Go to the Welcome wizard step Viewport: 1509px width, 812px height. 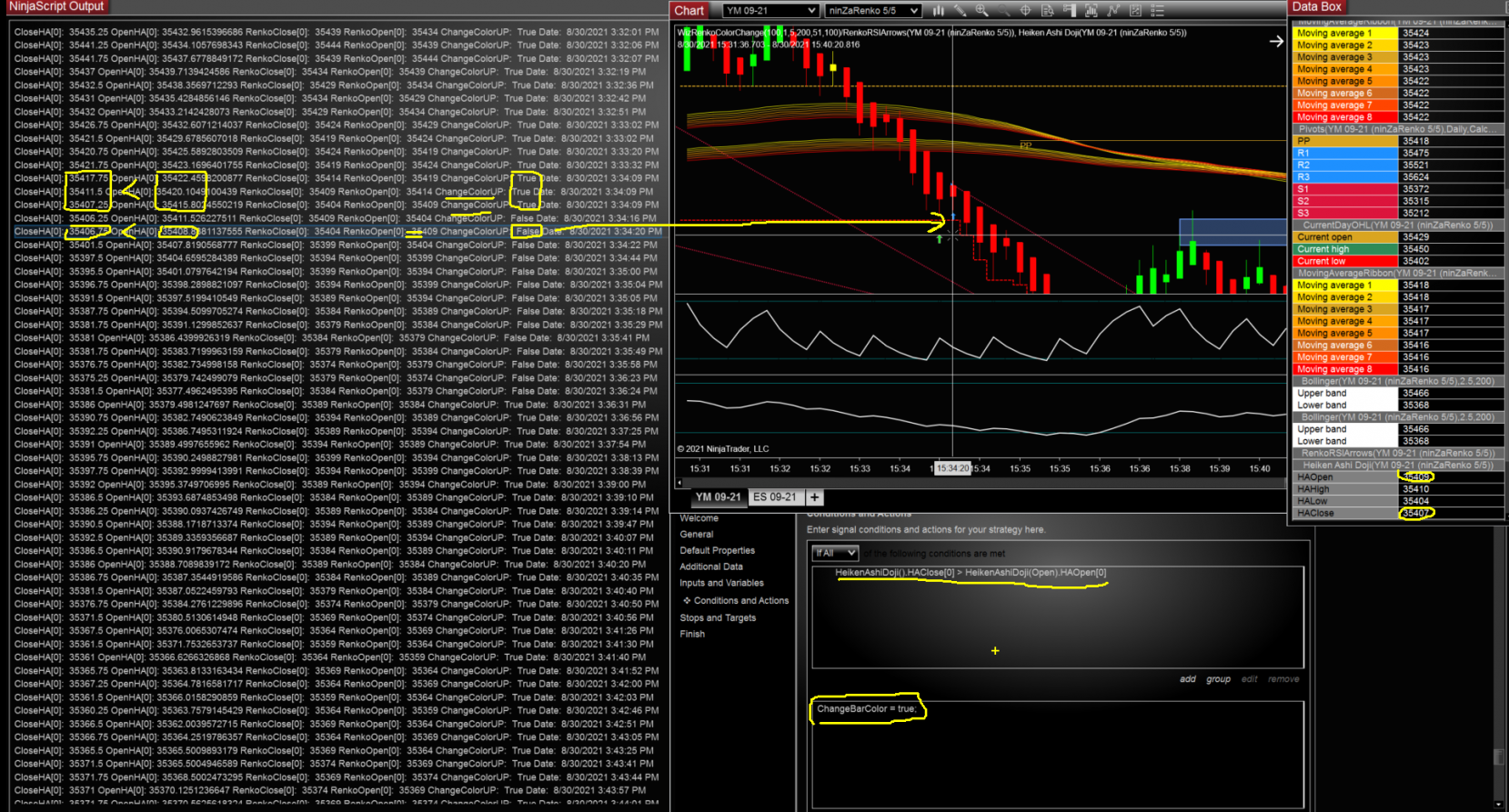click(699, 518)
